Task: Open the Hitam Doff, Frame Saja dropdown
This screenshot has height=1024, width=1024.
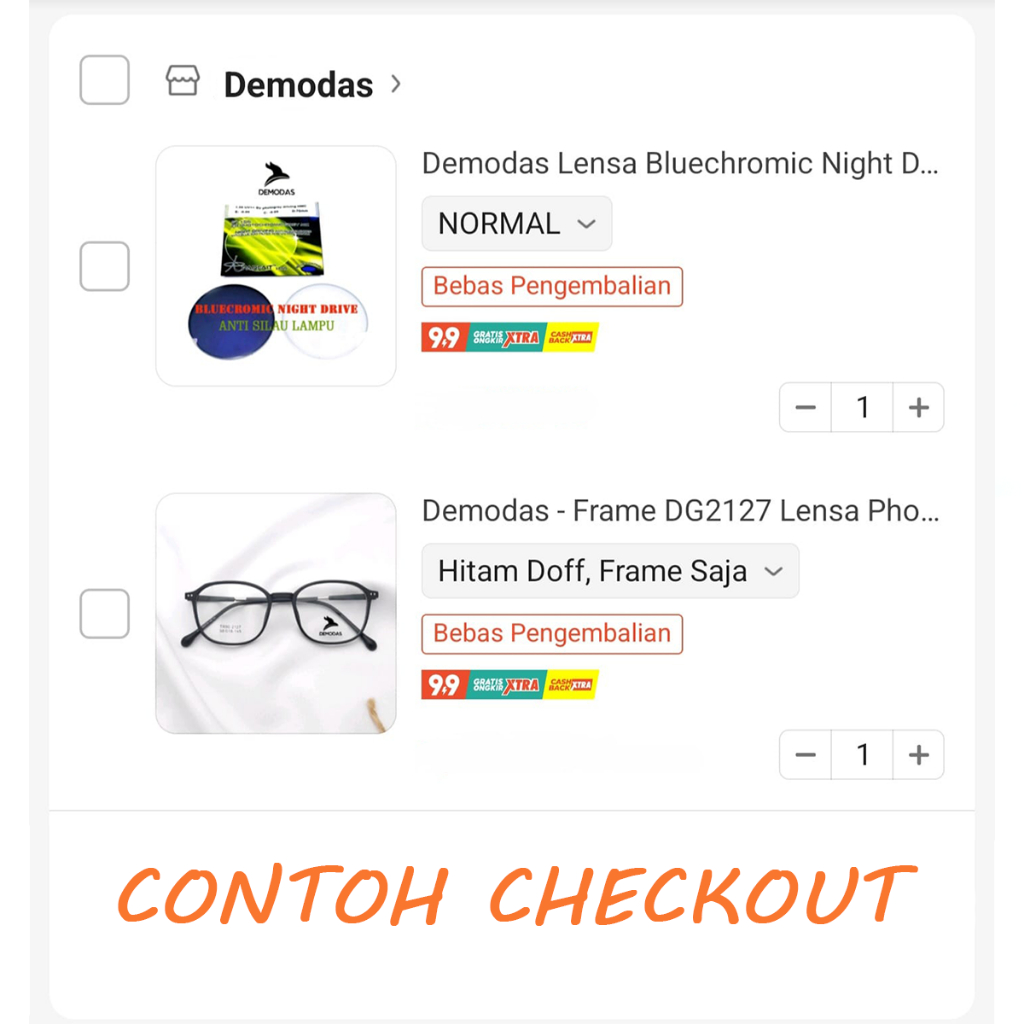Action: pyautogui.click(x=610, y=571)
